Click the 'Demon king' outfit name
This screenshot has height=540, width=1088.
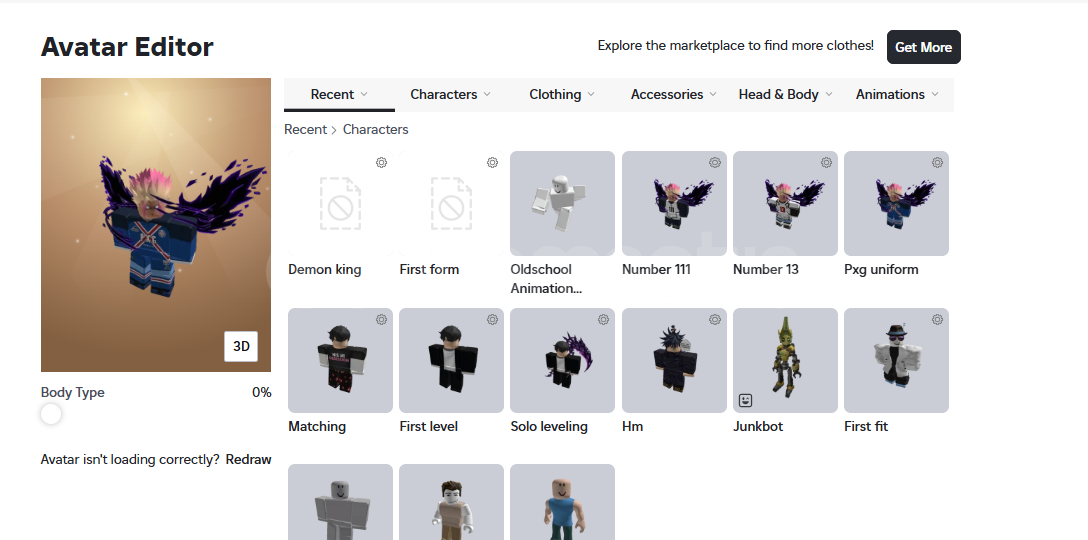click(x=325, y=270)
